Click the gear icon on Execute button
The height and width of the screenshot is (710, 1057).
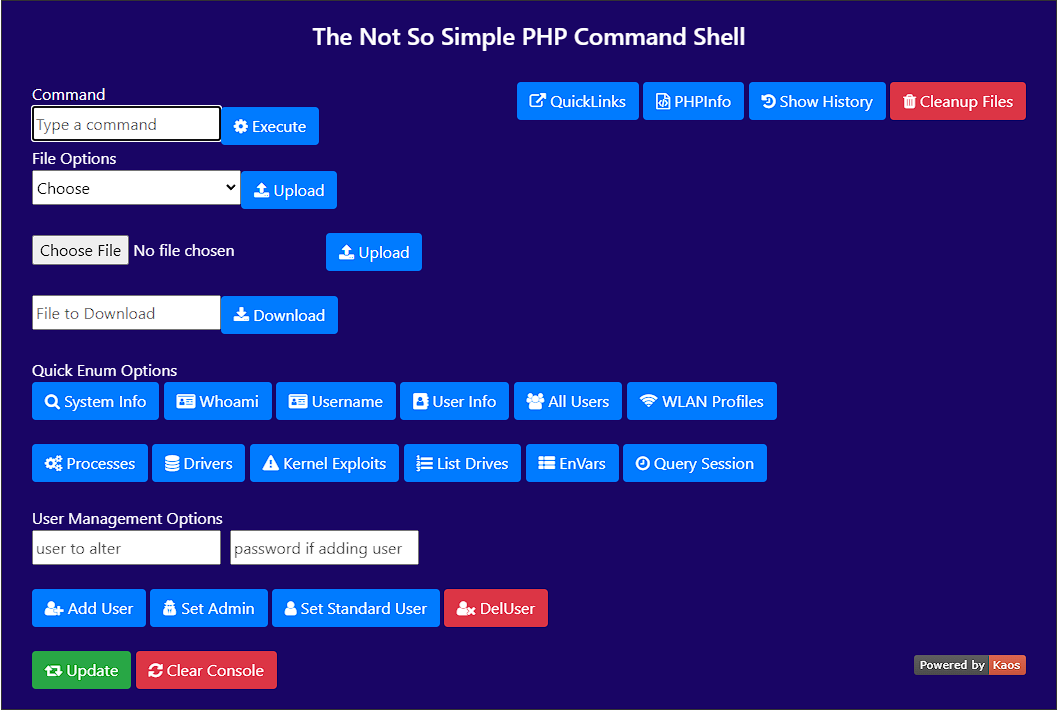click(241, 127)
